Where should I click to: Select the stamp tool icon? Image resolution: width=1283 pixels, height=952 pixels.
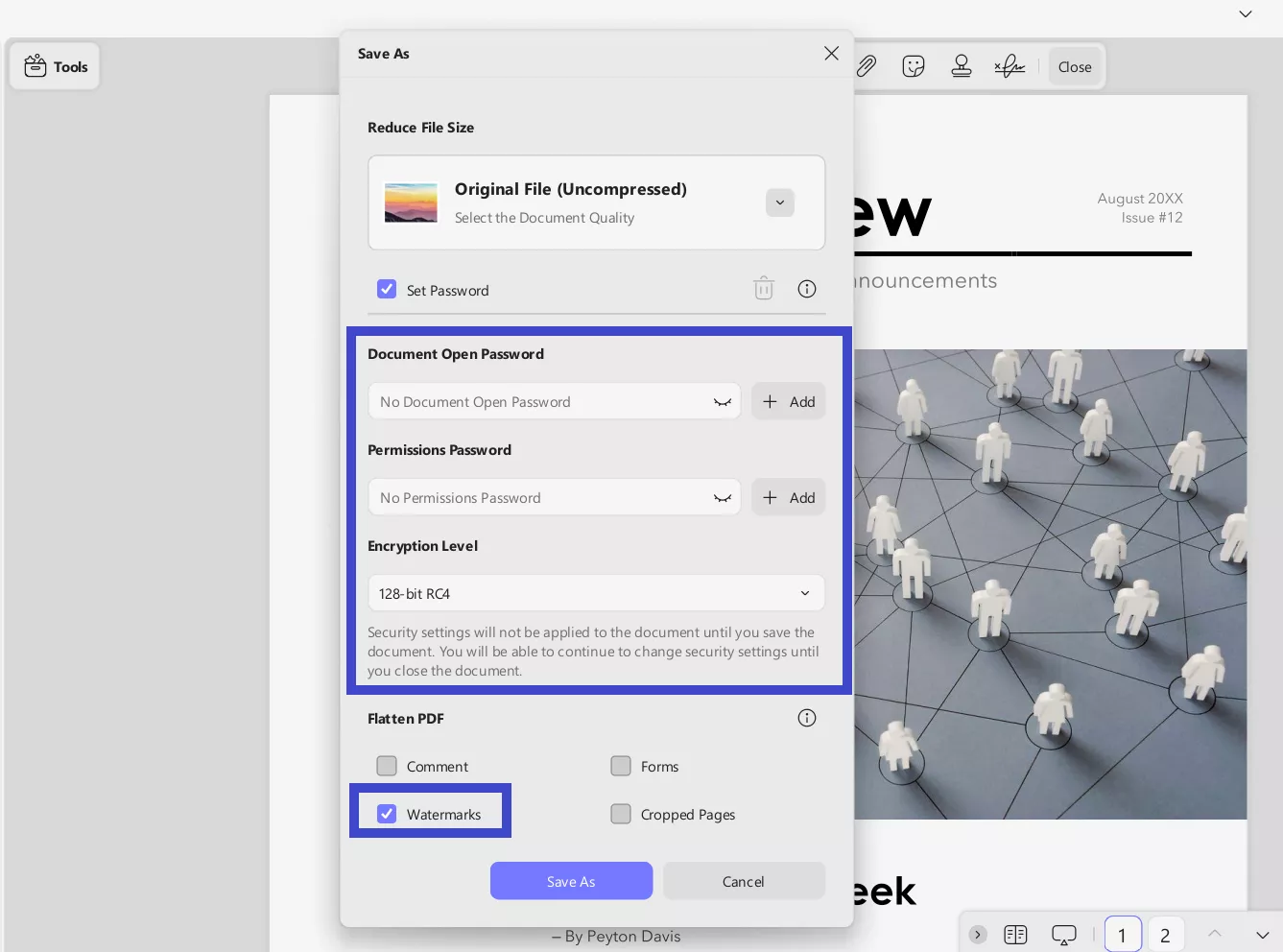[x=961, y=66]
